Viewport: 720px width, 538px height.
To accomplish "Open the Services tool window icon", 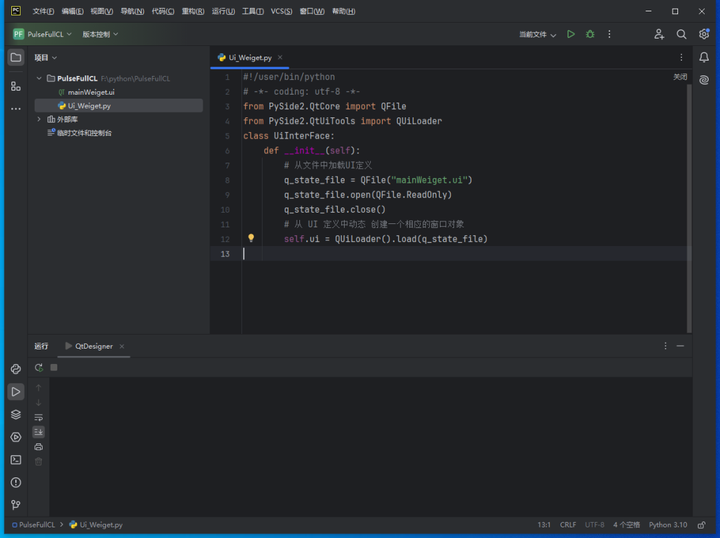I will [x=16, y=437].
